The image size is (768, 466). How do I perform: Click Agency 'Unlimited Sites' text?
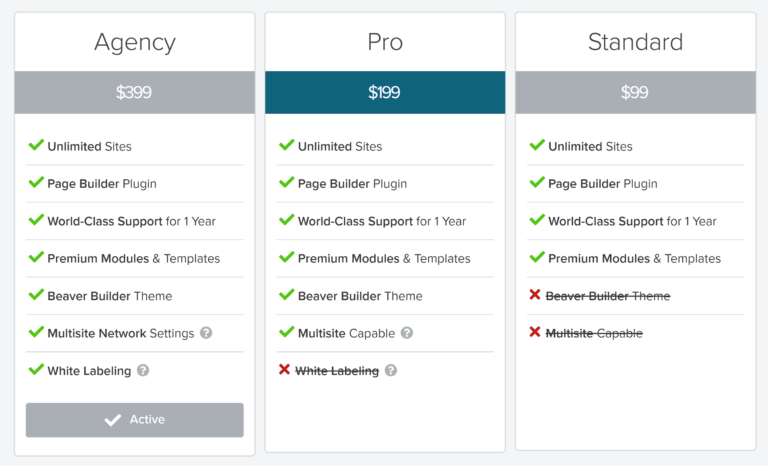[90, 147]
